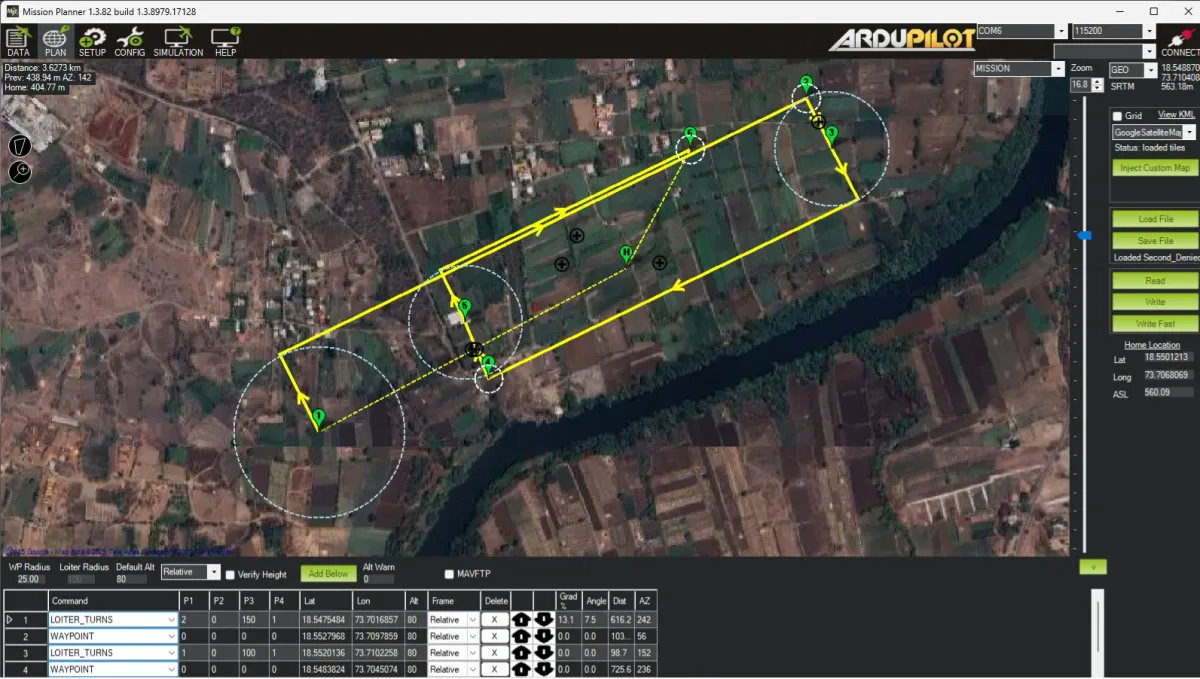Open the HELP screen
The width and height of the screenshot is (1200, 679).
[x=226, y=41]
